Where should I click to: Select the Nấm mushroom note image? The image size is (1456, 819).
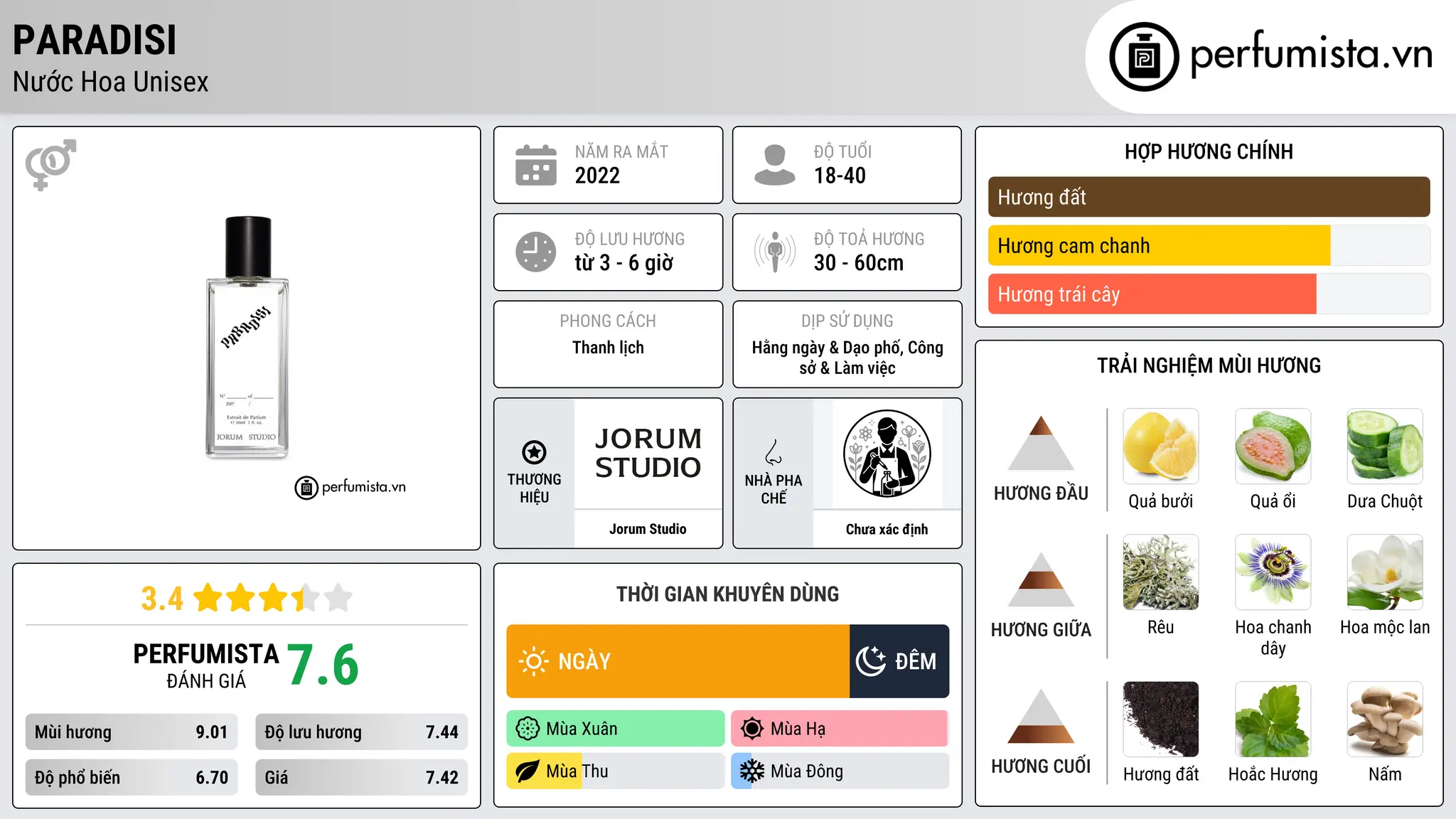pyautogui.click(x=1385, y=719)
